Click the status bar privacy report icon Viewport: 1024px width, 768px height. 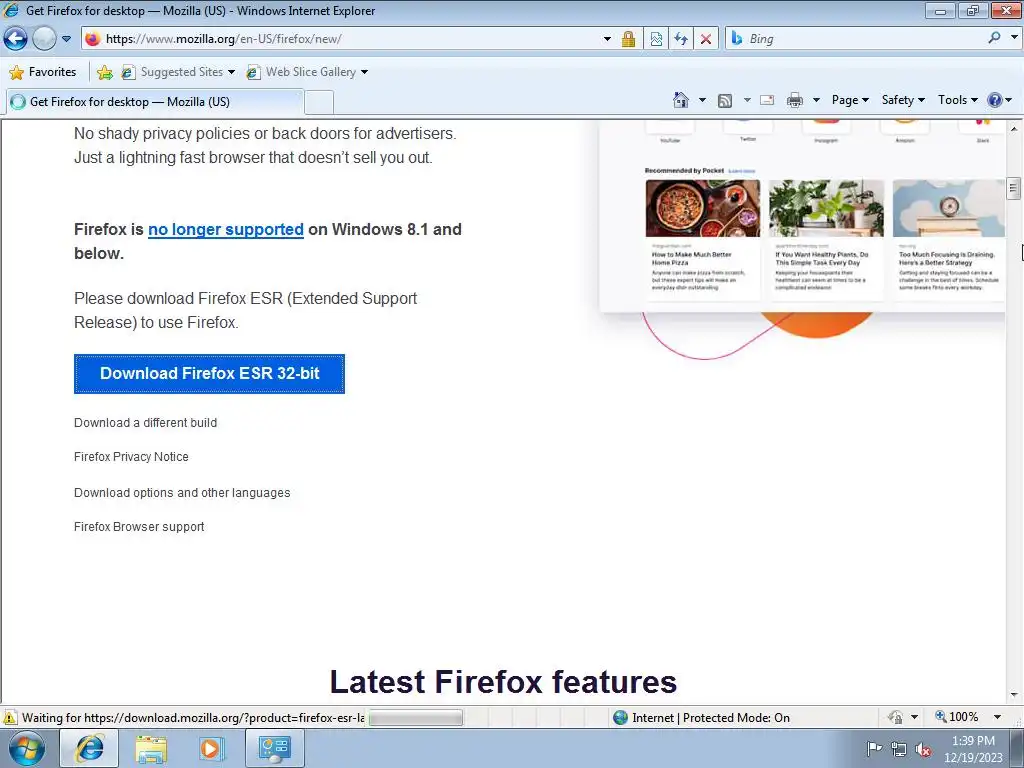pos(895,717)
